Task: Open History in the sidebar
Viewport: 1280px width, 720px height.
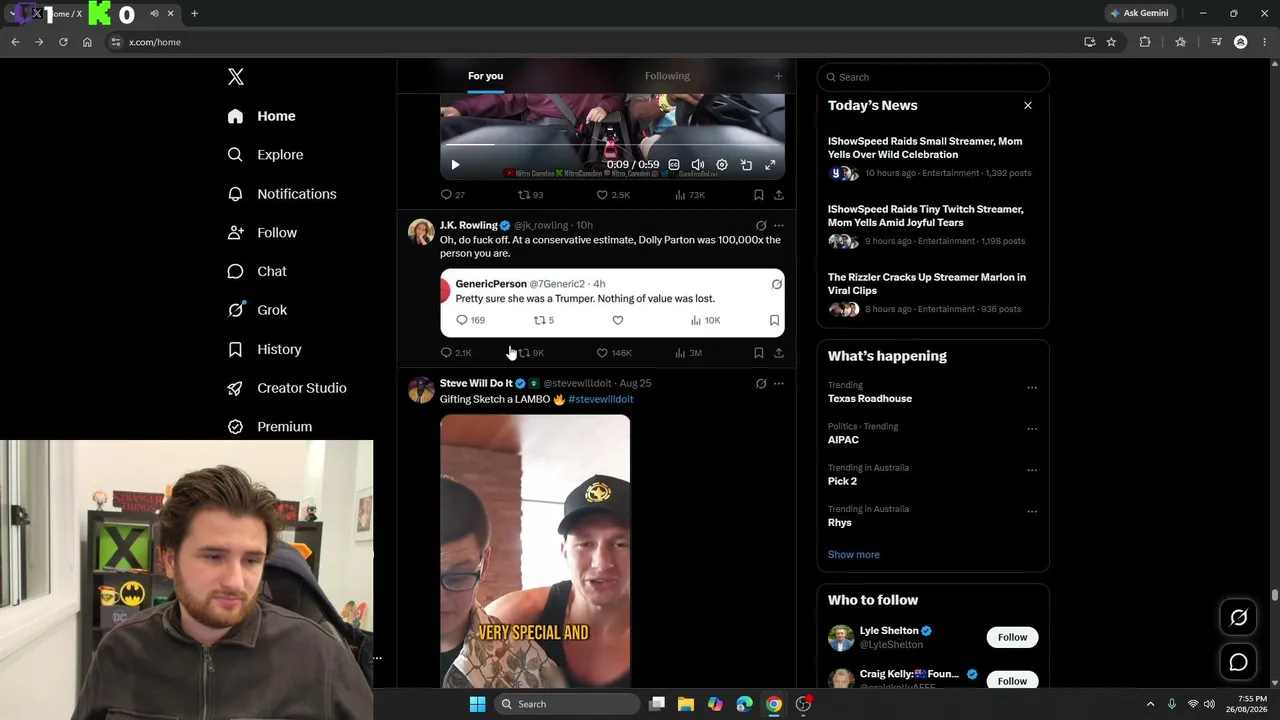Action: tap(264, 349)
